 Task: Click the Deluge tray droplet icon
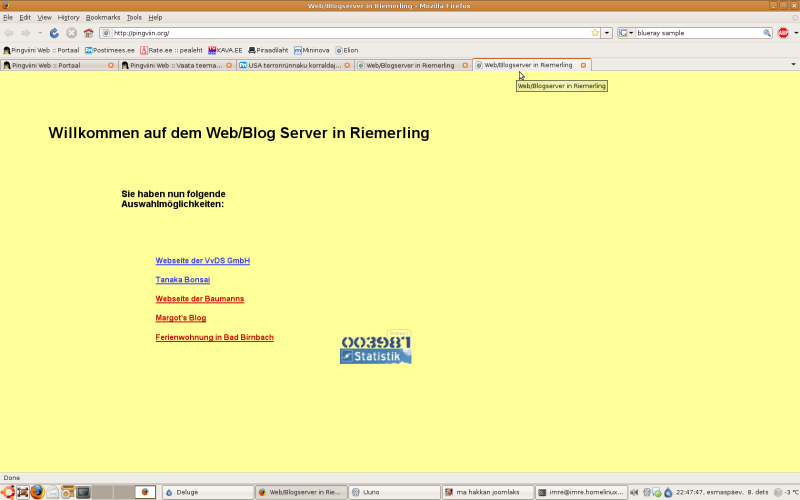point(668,492)
